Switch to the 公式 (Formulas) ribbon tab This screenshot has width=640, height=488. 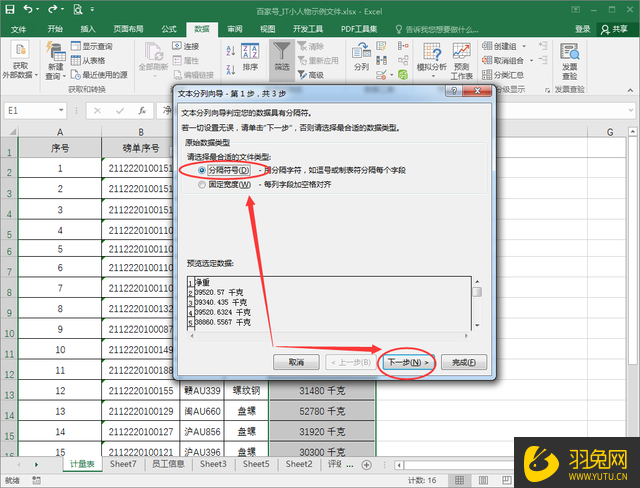[x=169, y=29]
